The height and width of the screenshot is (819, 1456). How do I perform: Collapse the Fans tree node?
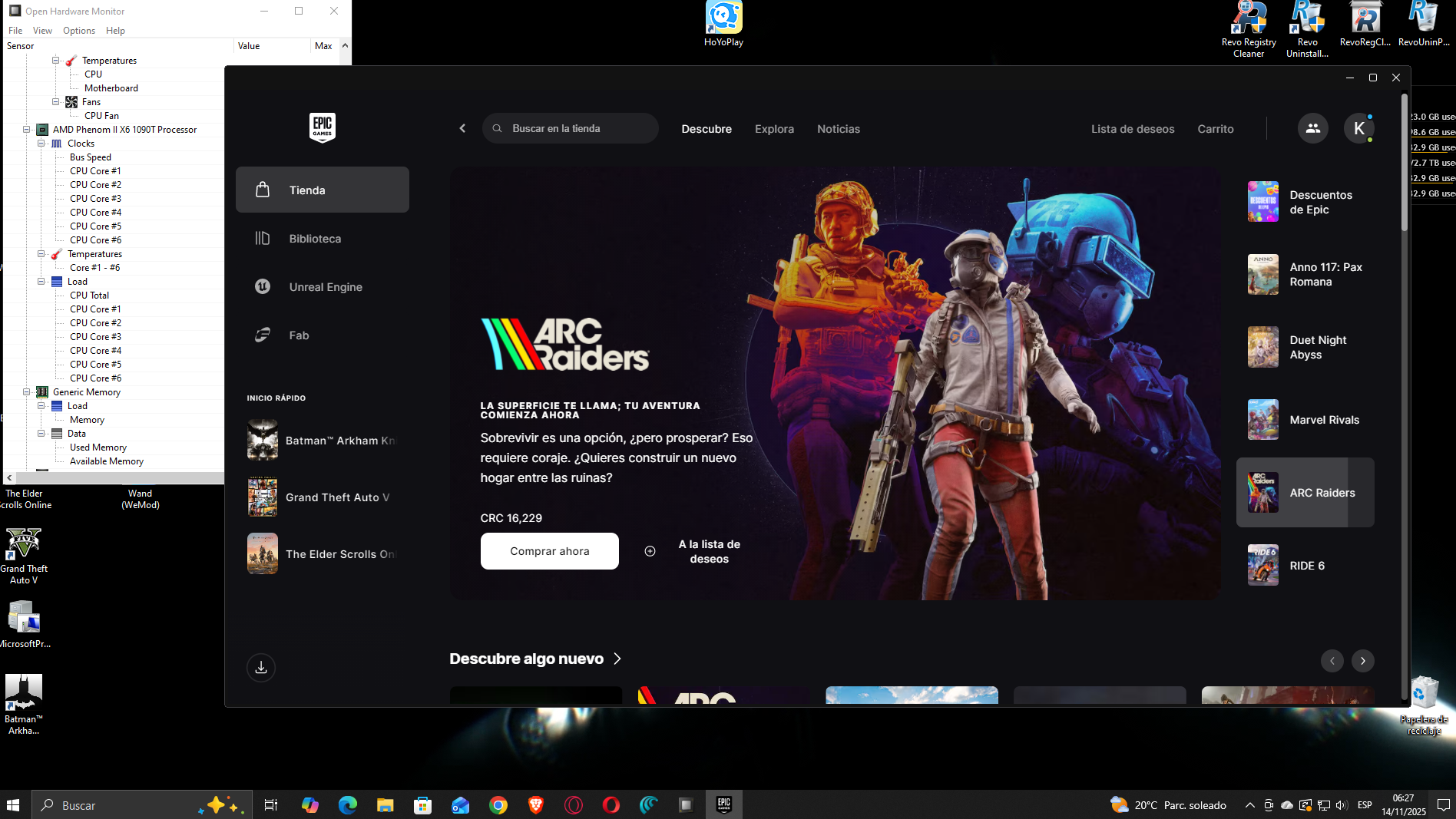(x=55, y=101)
